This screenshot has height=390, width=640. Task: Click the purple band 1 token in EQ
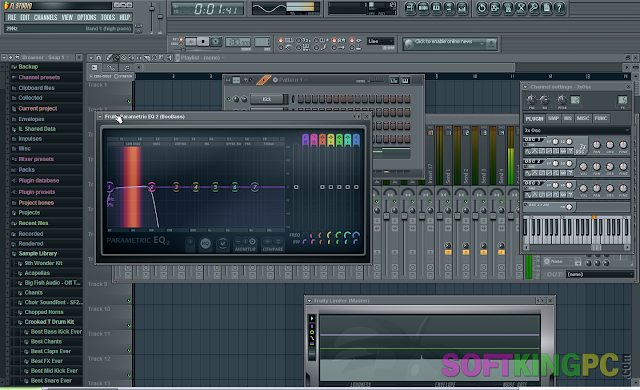[305, 140]
